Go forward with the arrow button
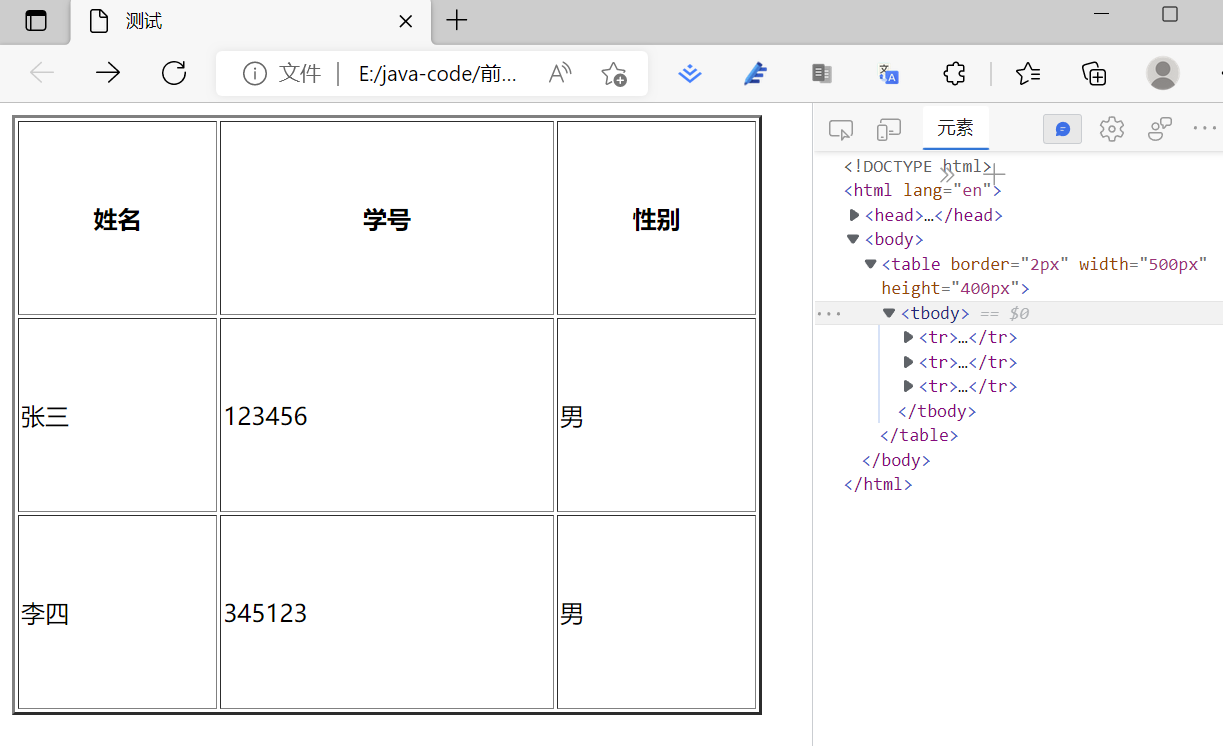The width and height of the screenshot is (1223, 746). click(108, 73)
